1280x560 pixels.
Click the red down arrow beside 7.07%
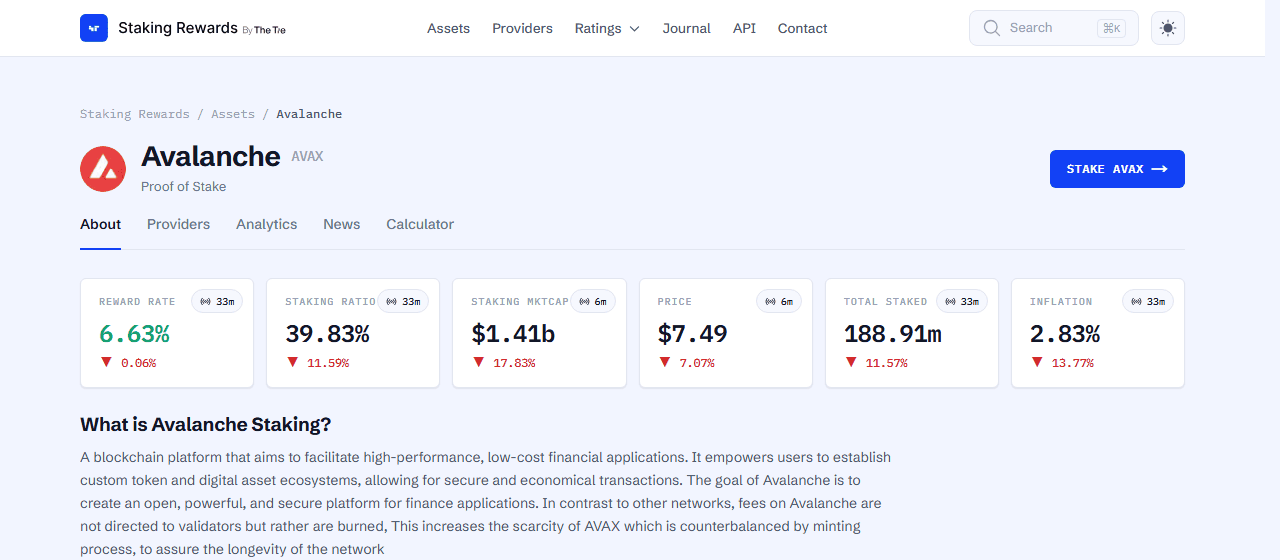point(664,362)
